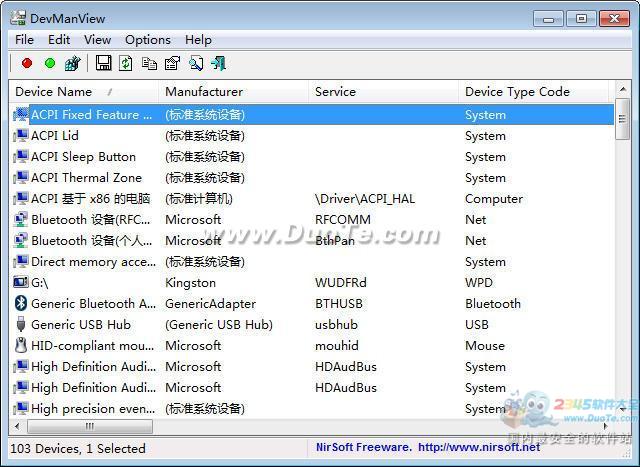The width and height of the screenshot is (640, 467).
Task: Open the Help menu
Action: [198, 40]
